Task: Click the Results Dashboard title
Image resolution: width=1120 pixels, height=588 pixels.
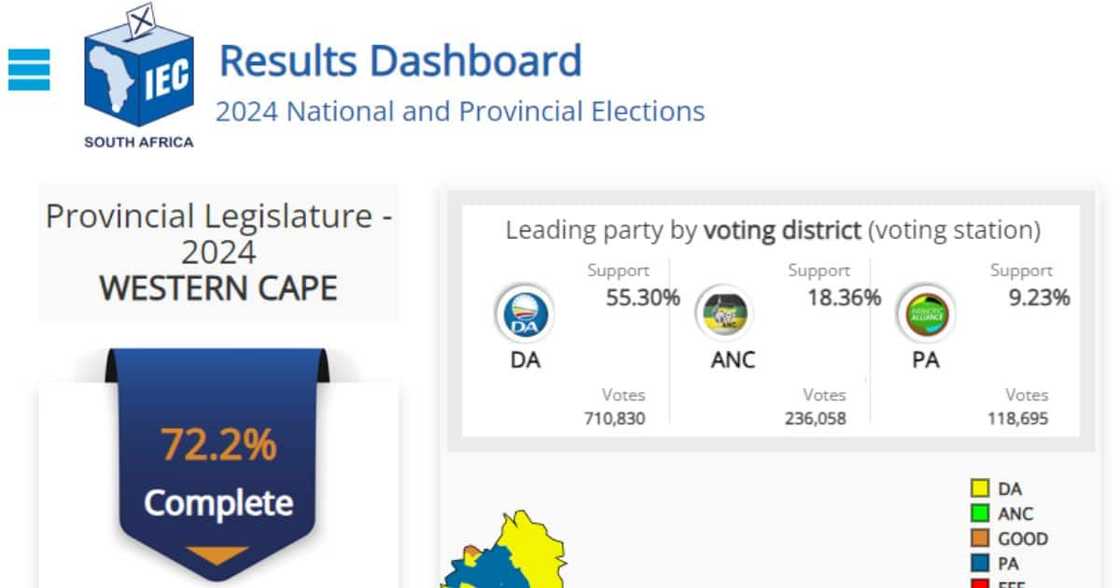Action: point(400,60)
